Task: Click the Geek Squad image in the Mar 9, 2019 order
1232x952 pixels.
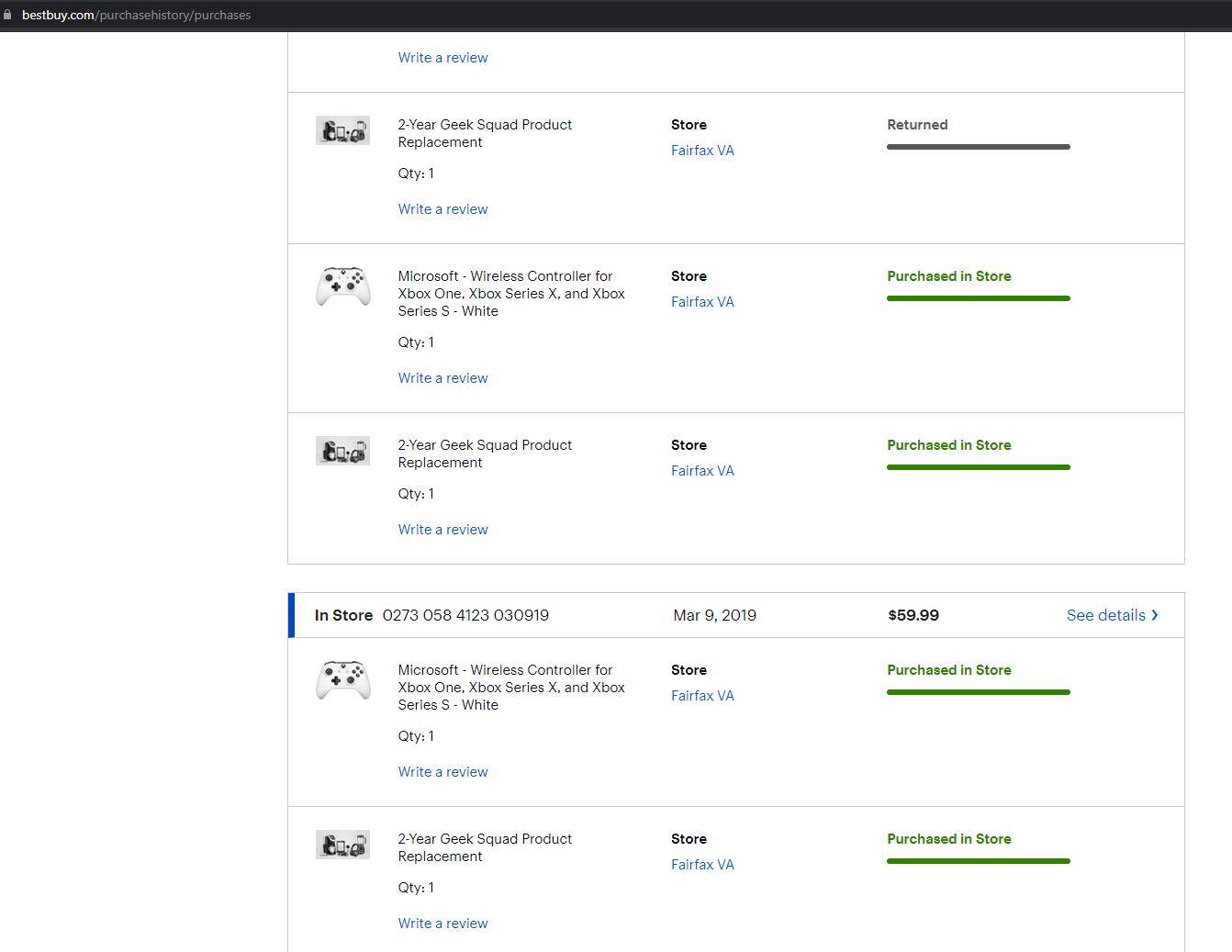Action: click(342, 845)
